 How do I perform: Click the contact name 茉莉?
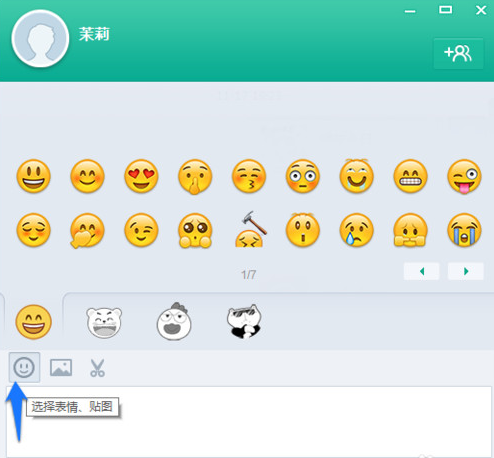94,34
